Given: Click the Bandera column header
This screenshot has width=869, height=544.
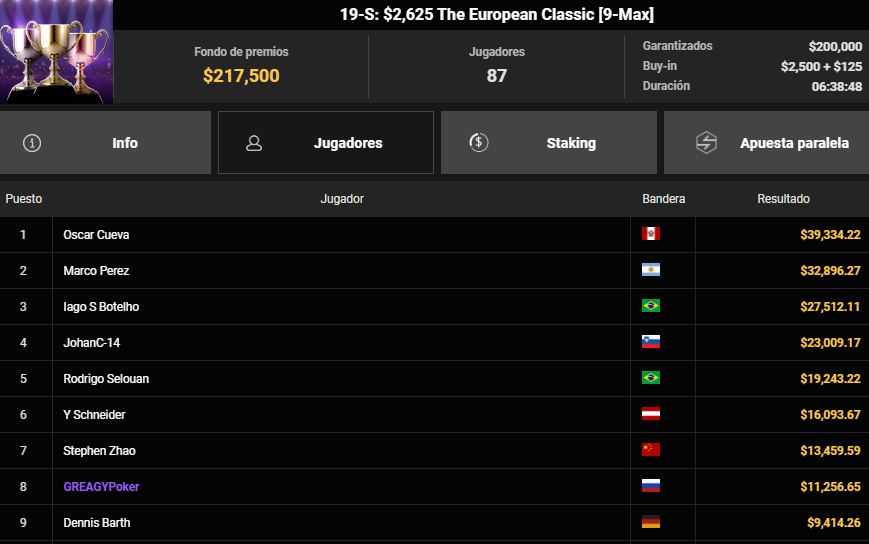Looking at the screenshot, I should (663, 198).
